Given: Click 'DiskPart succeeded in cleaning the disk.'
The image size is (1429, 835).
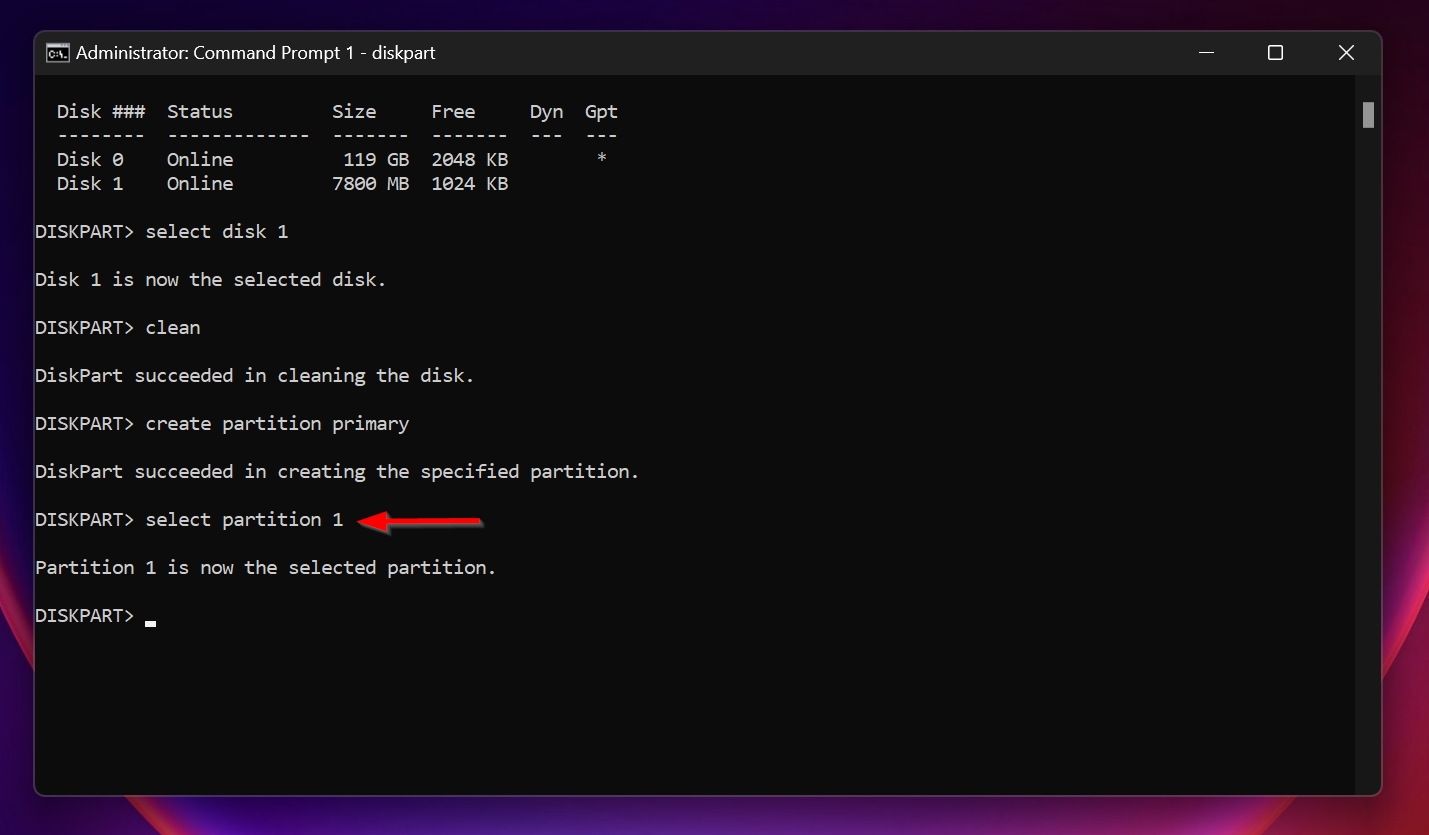Looking at the screenshot, I should click(255, 376).
